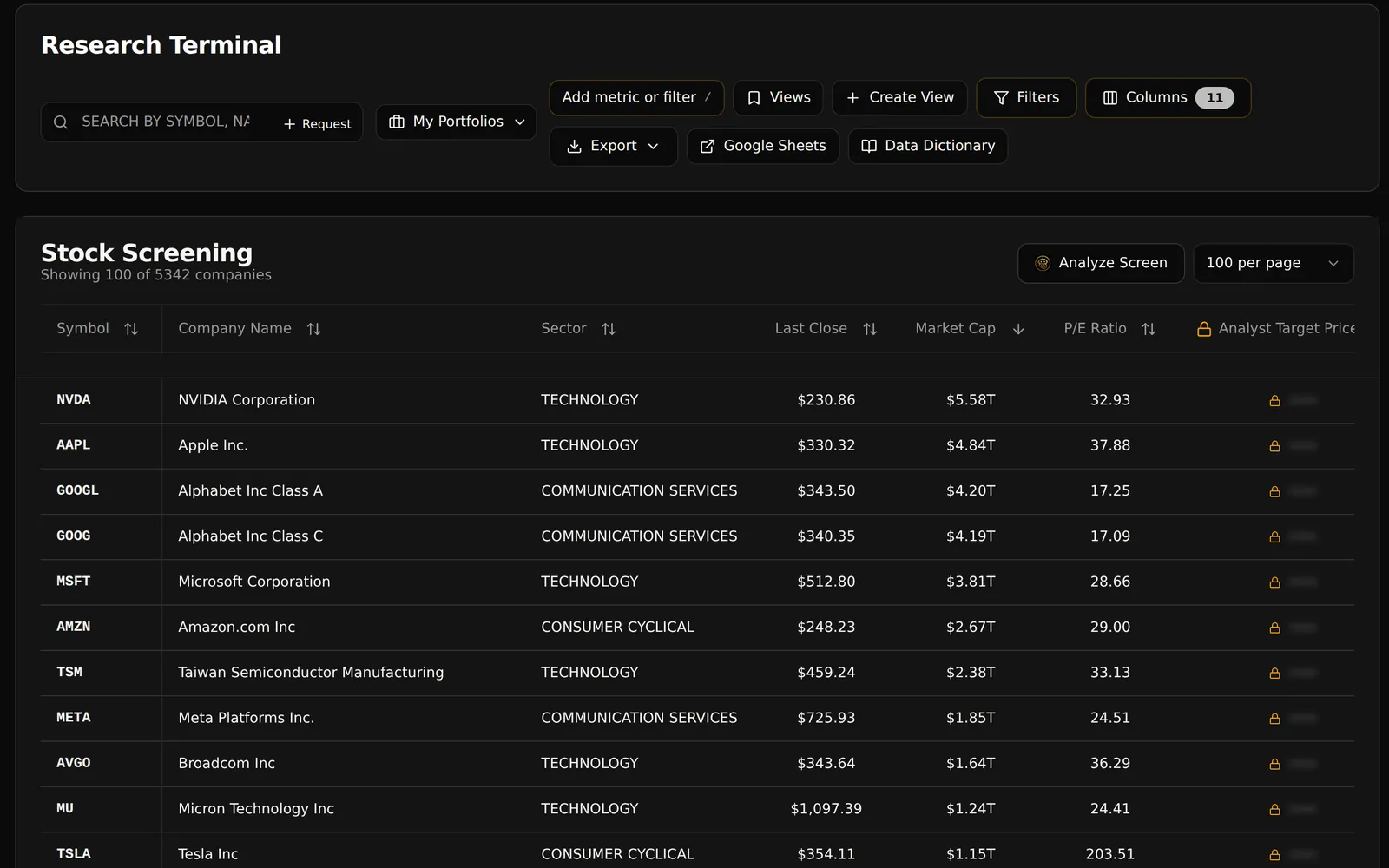
Task: Click locked target price icon for AAPL
Action: pyautogui.click(x=1274, y=446)
